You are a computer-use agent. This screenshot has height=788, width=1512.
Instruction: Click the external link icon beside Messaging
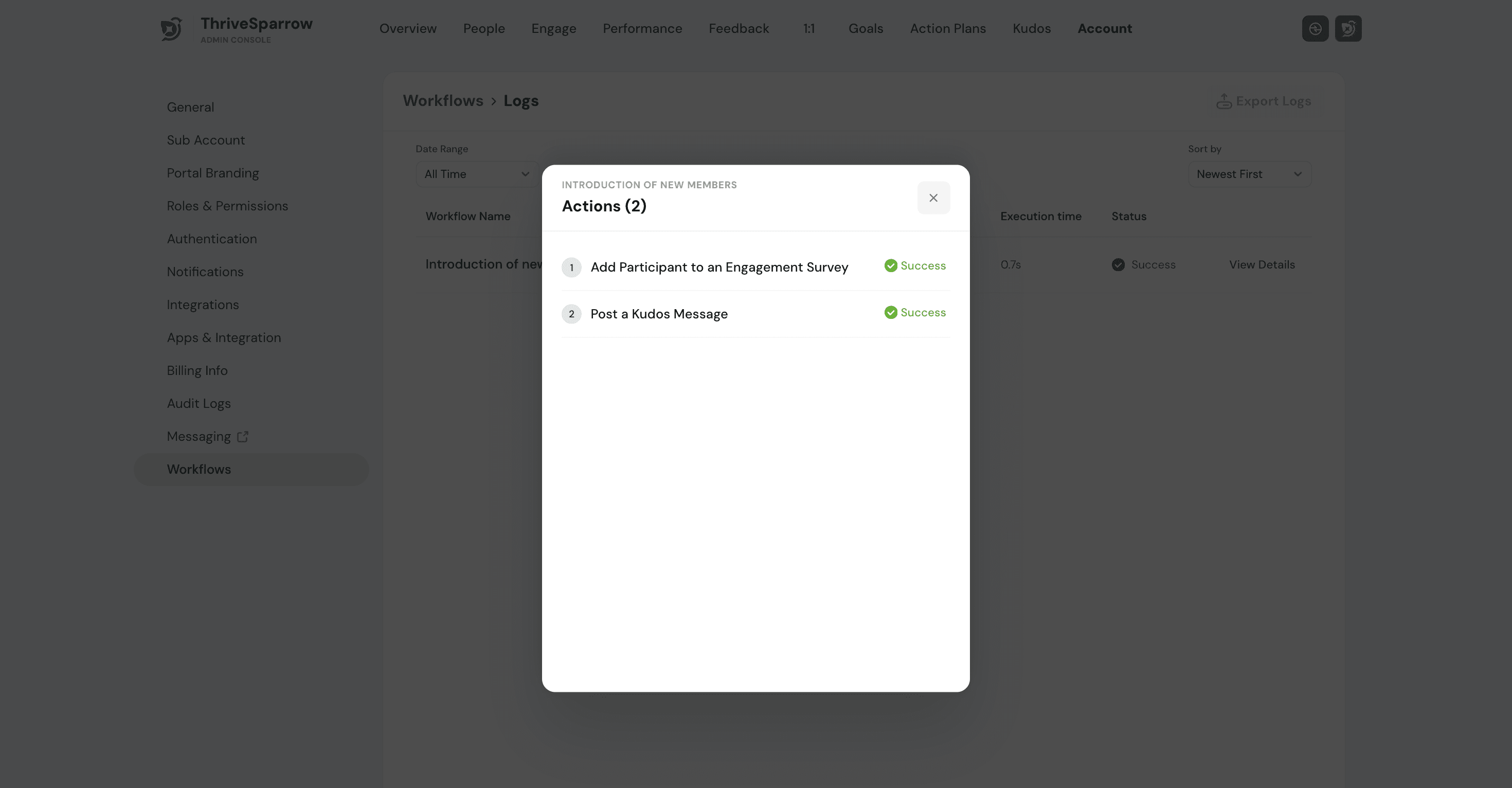tap(242, 436)
